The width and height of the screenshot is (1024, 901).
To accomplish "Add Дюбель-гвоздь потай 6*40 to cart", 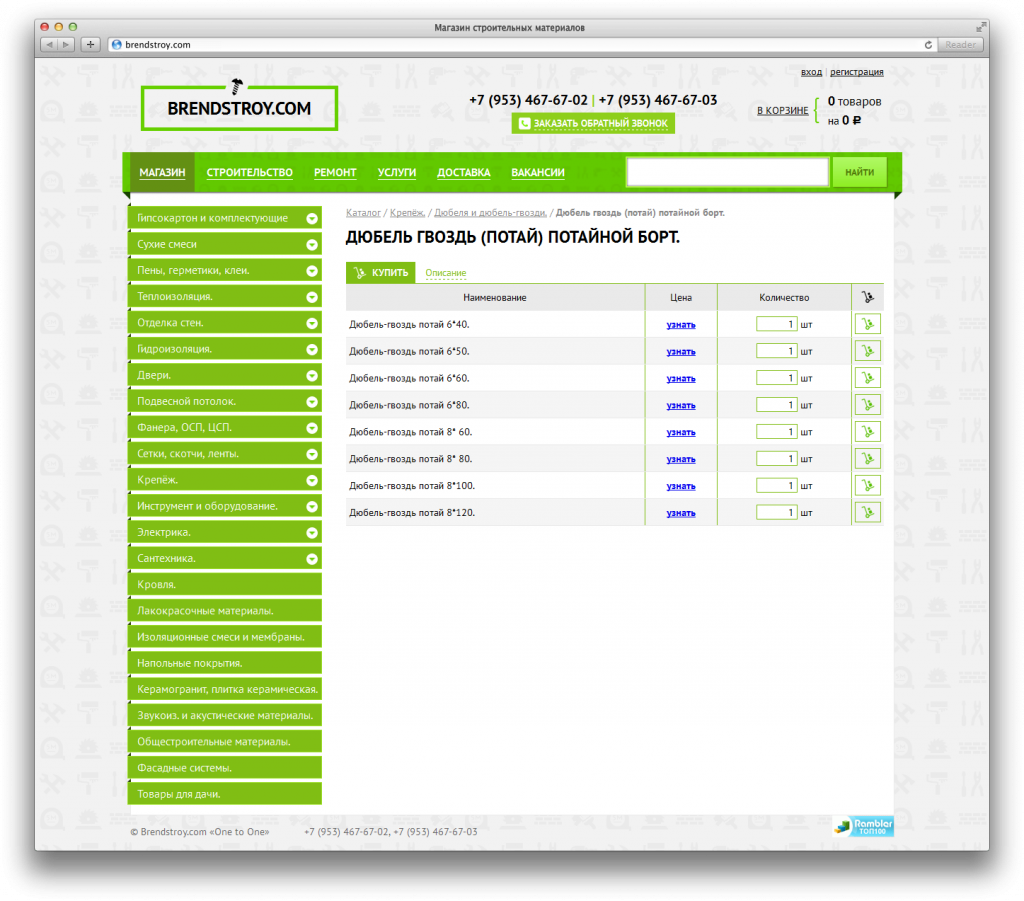I will [867, 324].
